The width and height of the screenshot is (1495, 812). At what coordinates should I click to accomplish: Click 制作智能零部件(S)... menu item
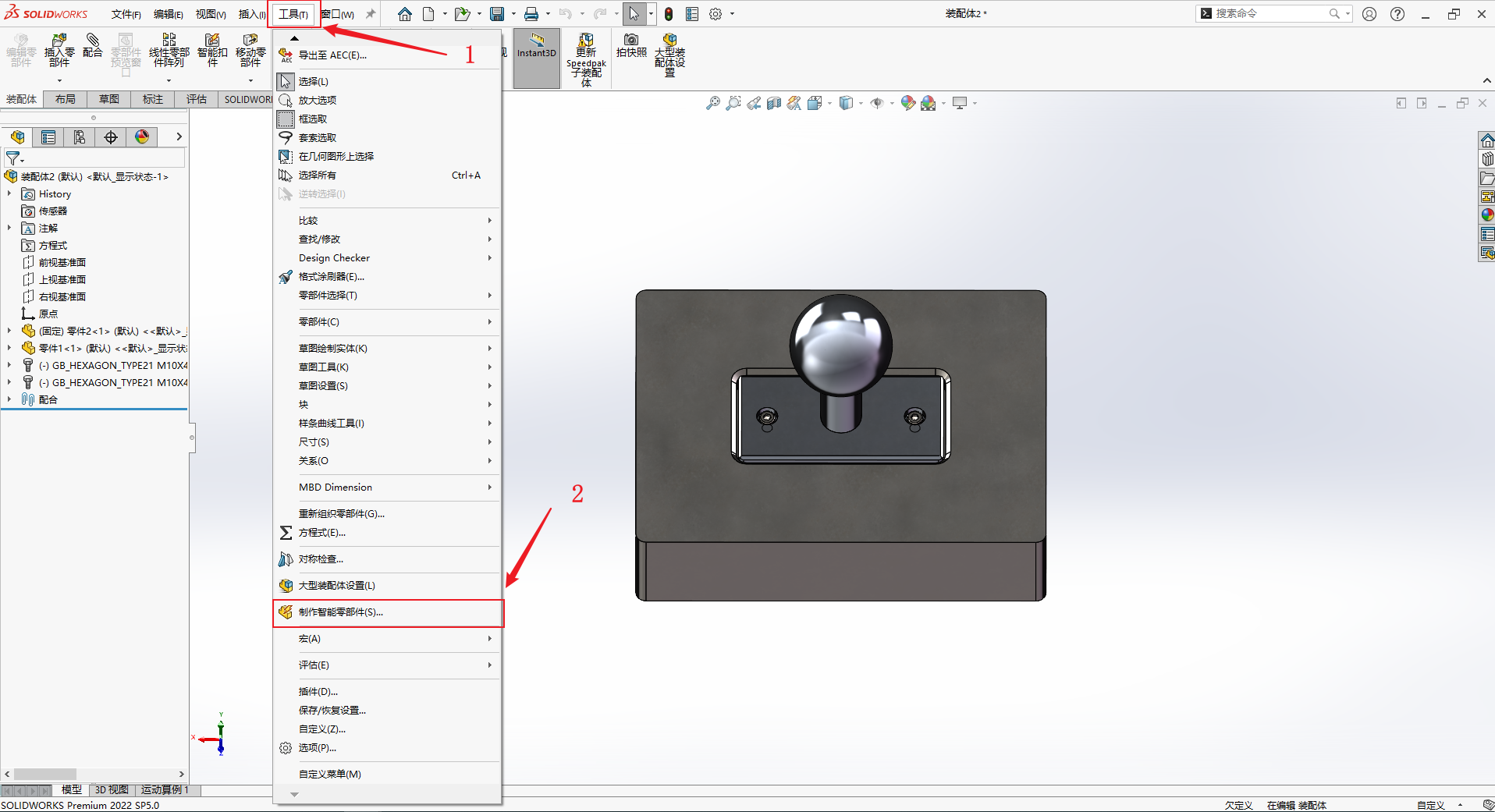[x=387, y=612]
